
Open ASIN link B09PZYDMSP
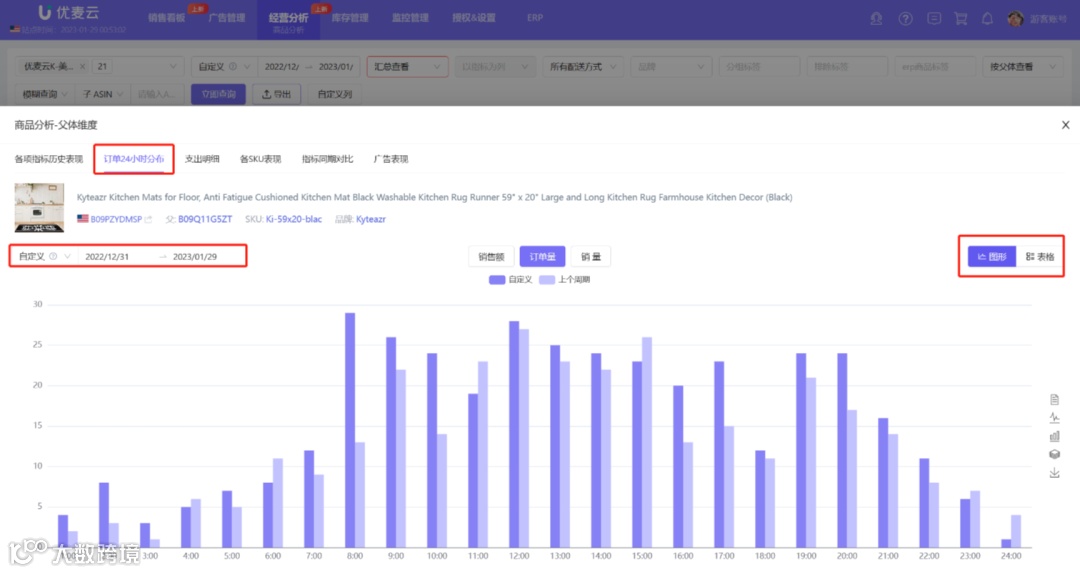pyautogui.click(x=116, y=219)
